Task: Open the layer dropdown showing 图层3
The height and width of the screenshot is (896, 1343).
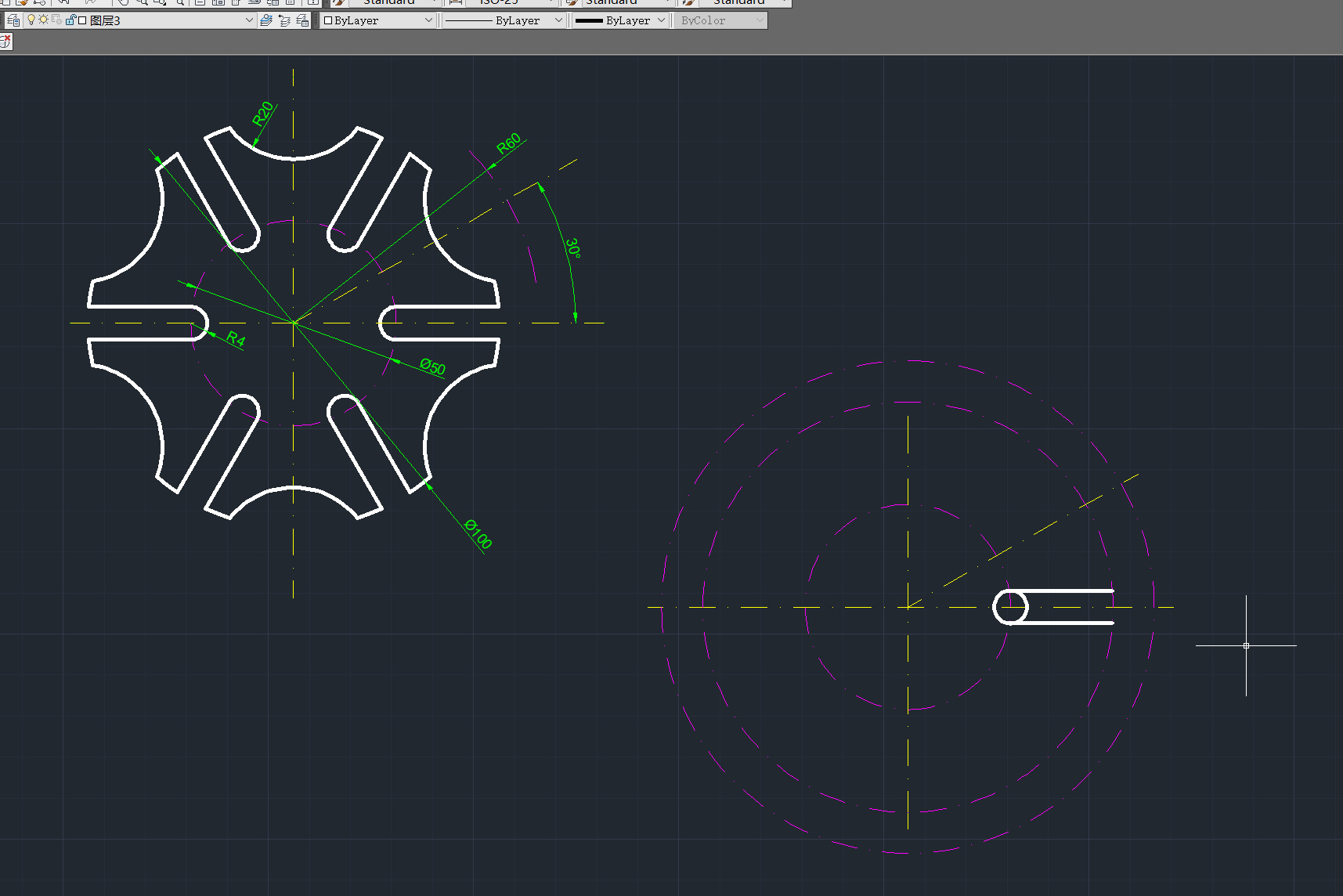Action: tap(249, 20)
